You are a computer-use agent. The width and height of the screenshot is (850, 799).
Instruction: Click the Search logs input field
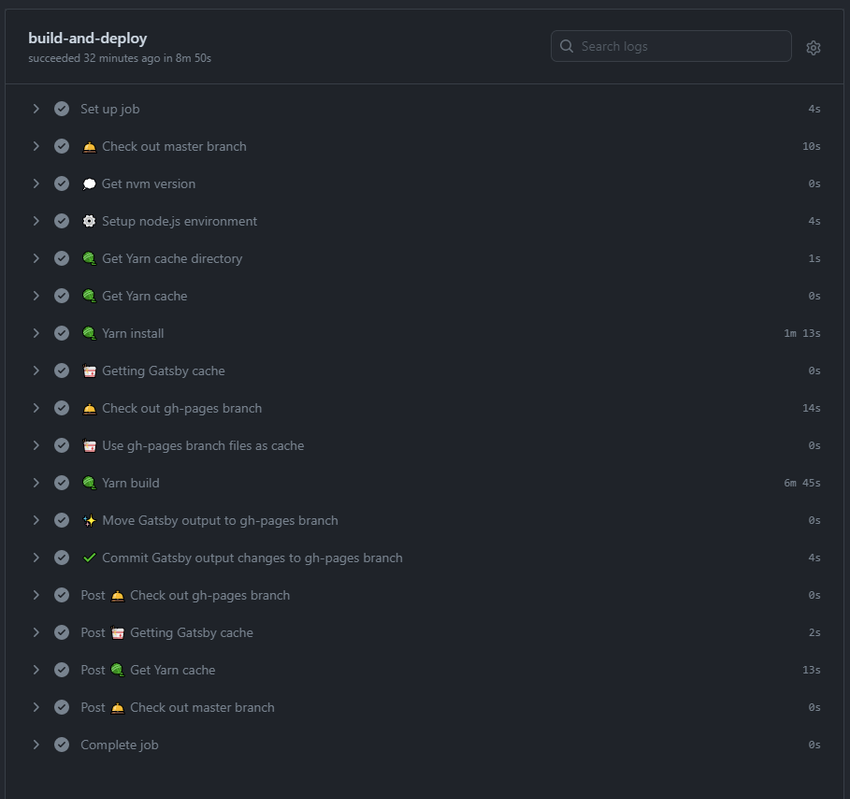tap(671, 46)
